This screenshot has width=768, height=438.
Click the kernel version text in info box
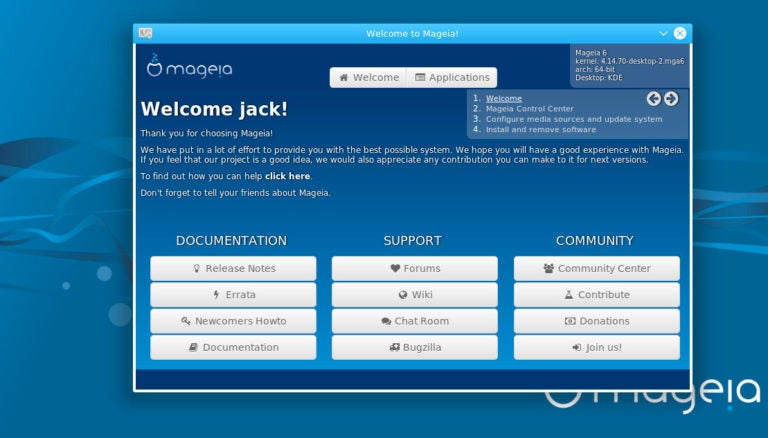click(x=629, y=61)
